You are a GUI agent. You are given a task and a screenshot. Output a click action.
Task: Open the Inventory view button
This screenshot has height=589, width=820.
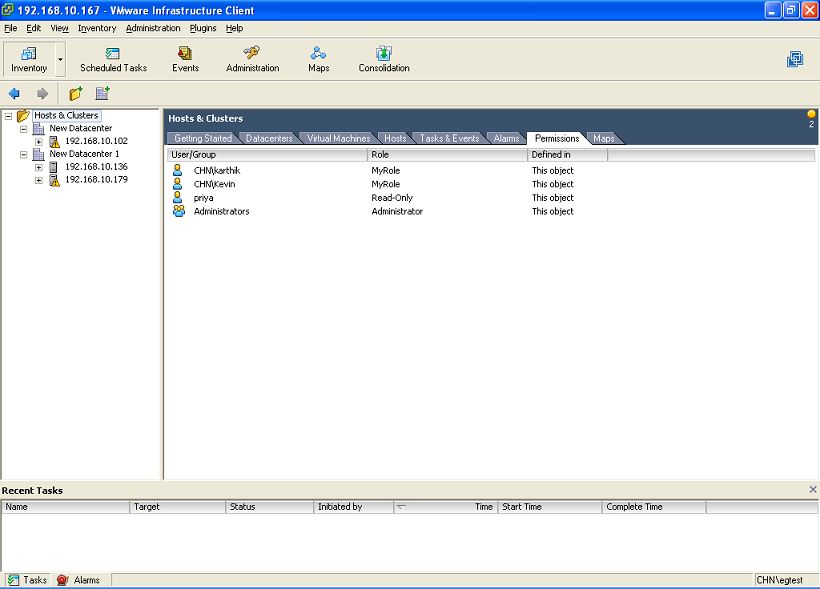coord(29,60)
